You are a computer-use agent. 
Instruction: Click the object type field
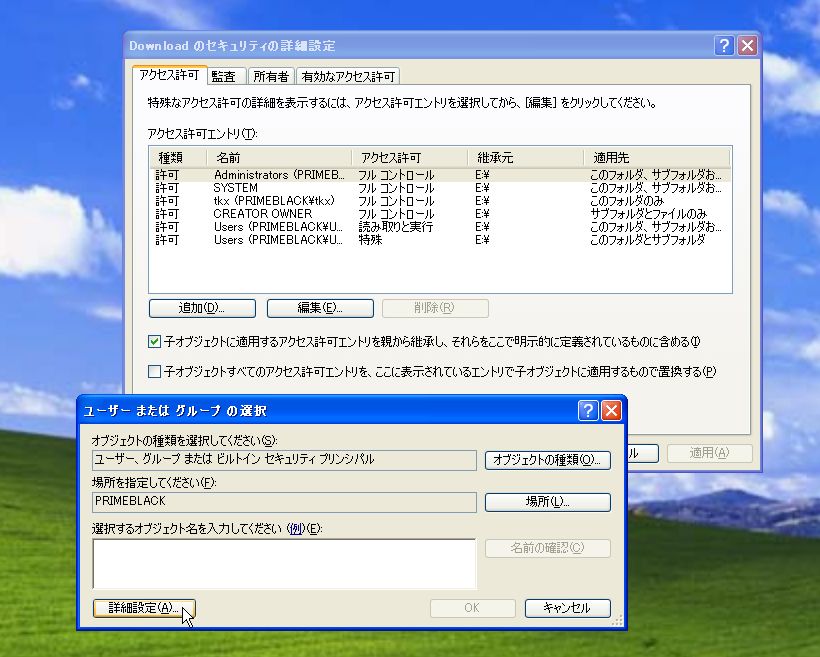click(x=284, y=460)
